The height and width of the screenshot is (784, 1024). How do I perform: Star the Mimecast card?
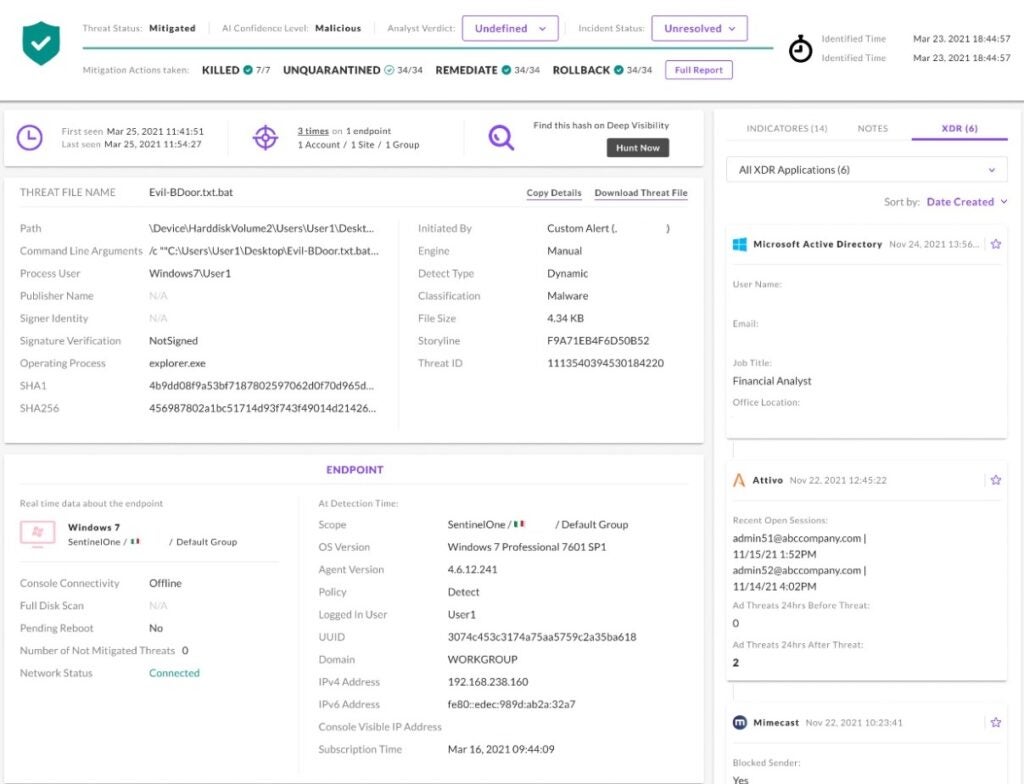pos(996,722)
